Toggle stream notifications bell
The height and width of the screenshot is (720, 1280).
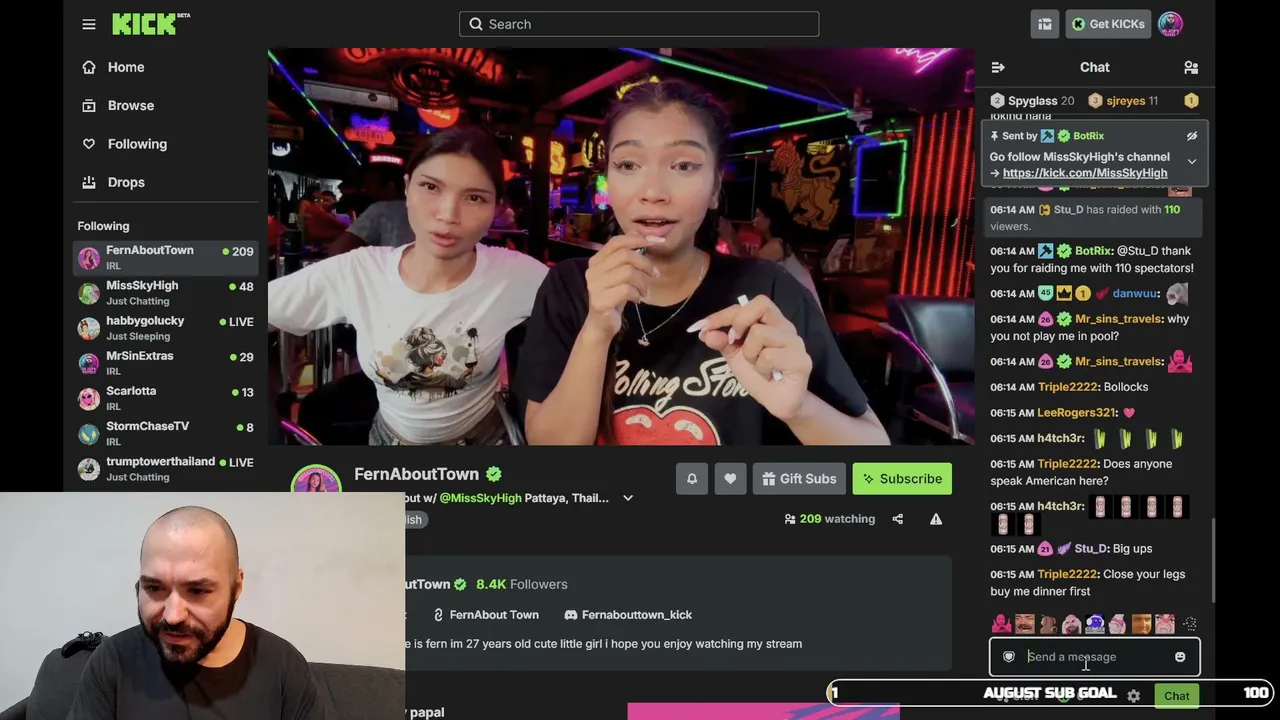[x=692, y=479]
